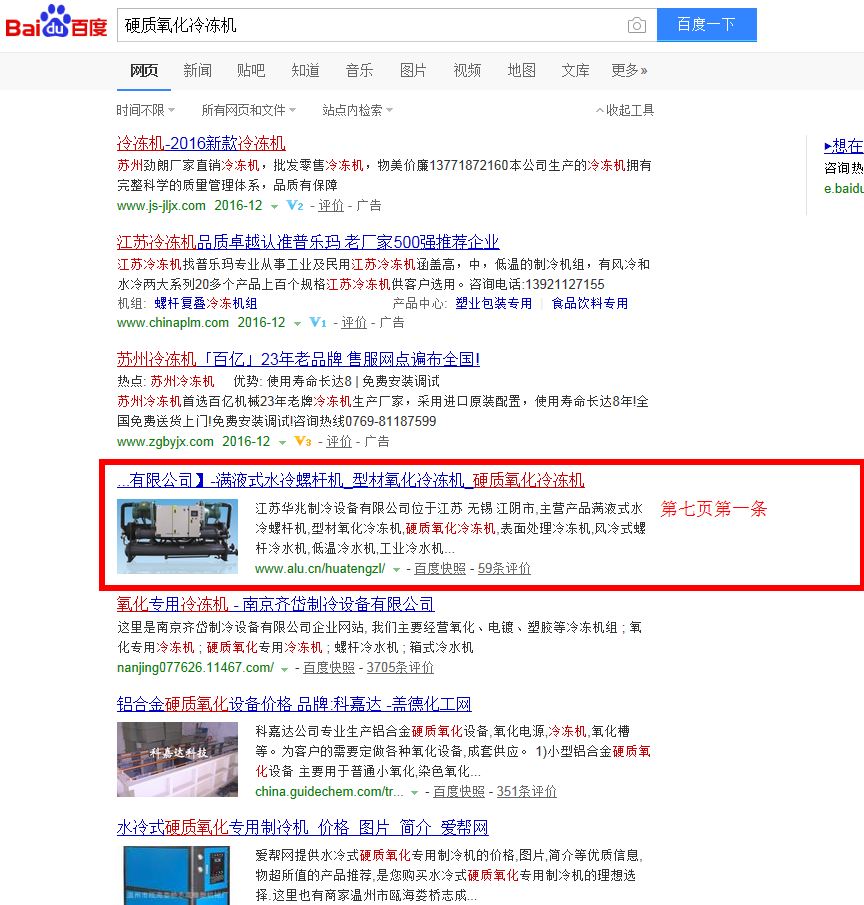Click green URL nanjing077626.11467.com/
Viewport: 864px width, 905px height.
[195, 668]
